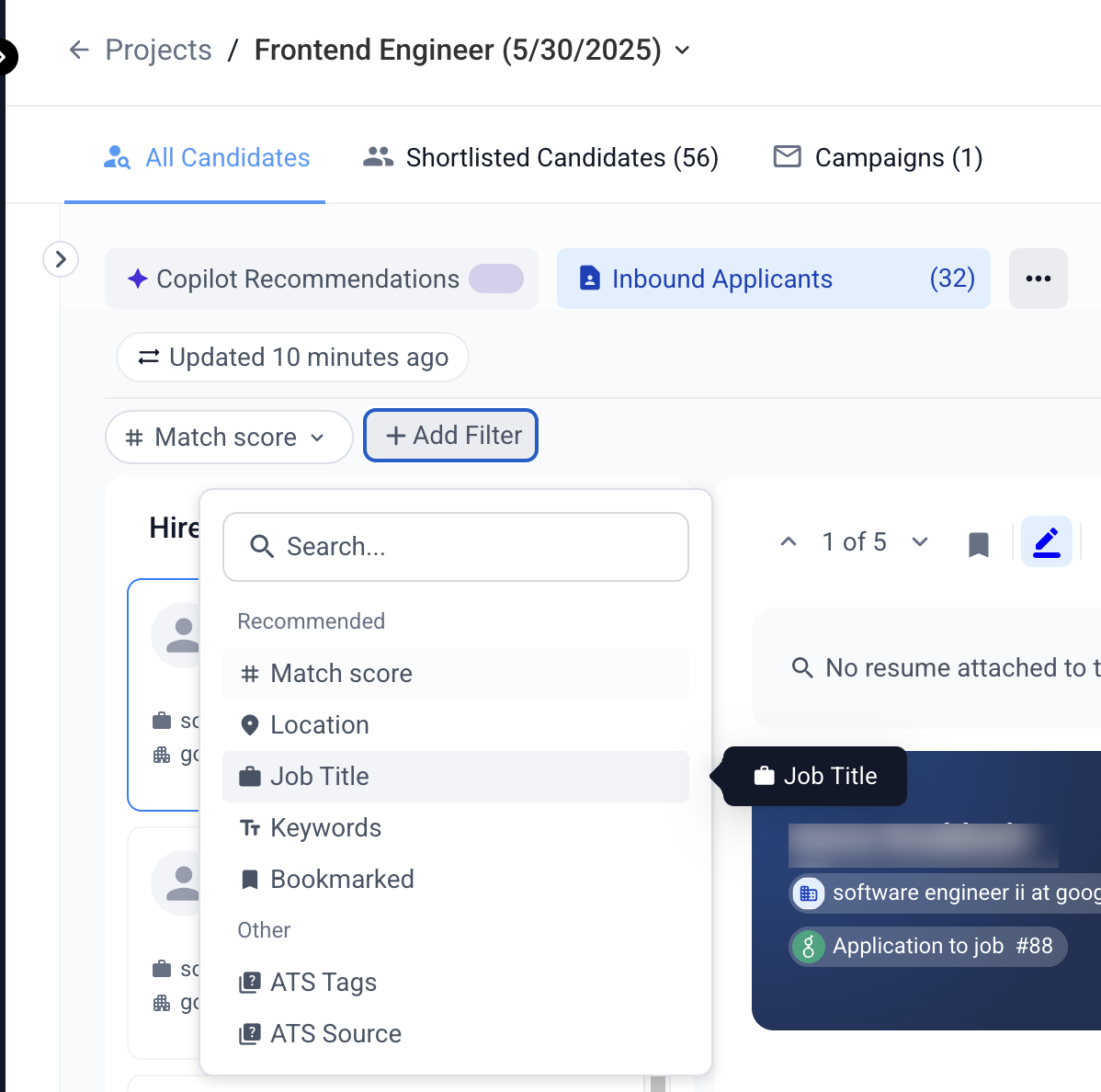Image resolution: width=1101 pixels, height=1092 pixels.
Task: Select the Keywords filter option
Action: 456,828
